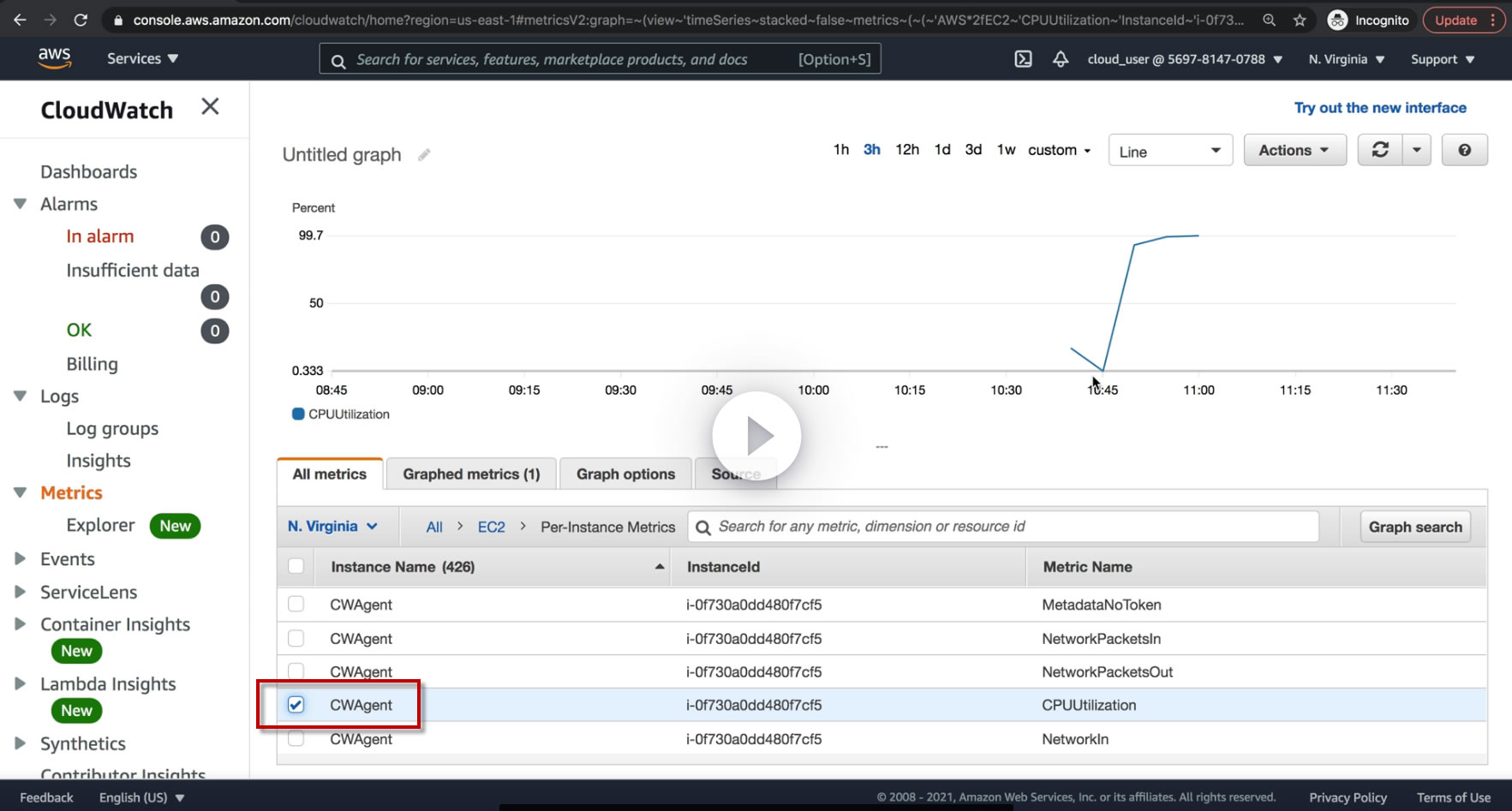Image resolution: width=1512 pixels, height=811 pixels.
Task: Uncheck the CPUUtilization metric row checkbox
Action: 296,705
